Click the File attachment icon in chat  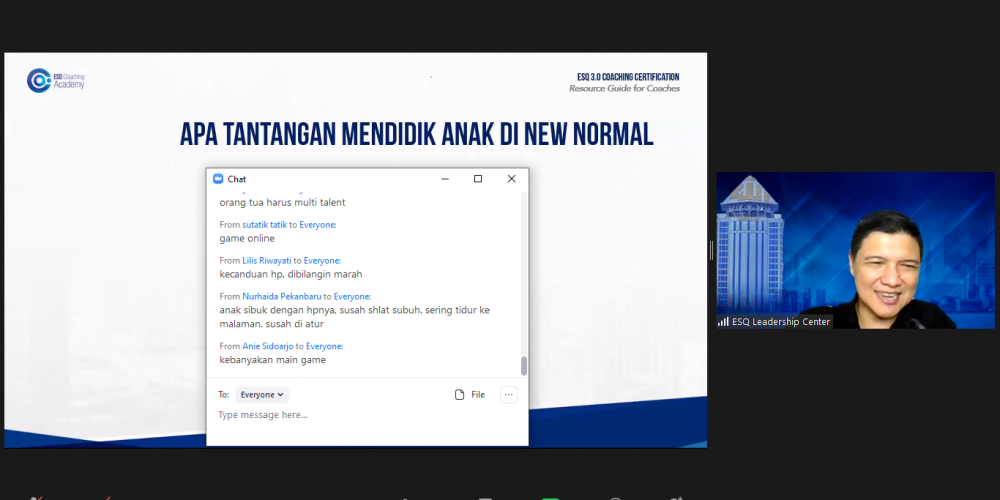coord(459,395)
